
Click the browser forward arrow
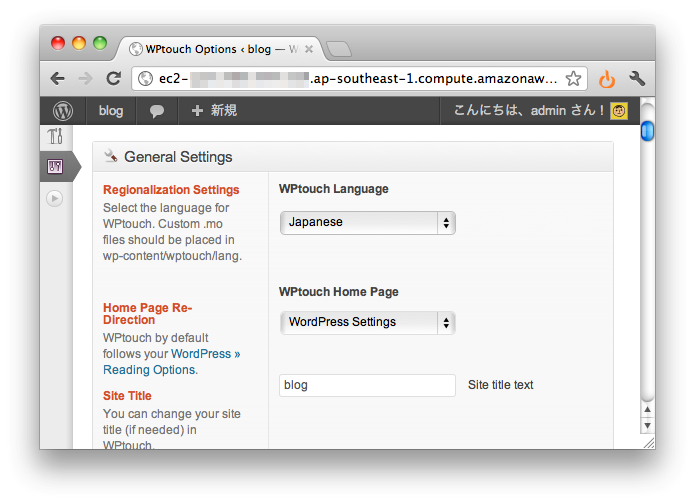(x=85, y=79)
